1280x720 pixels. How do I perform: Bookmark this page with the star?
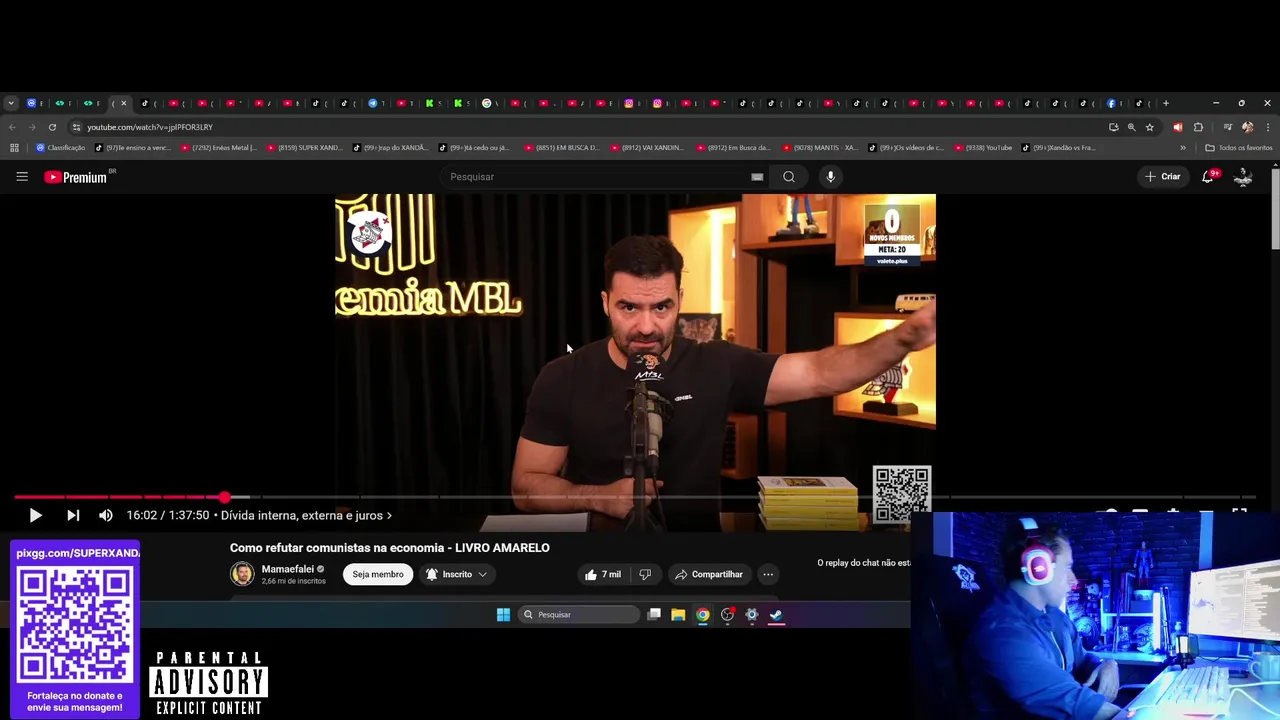pyautogui.click(x=1150, y=127)
